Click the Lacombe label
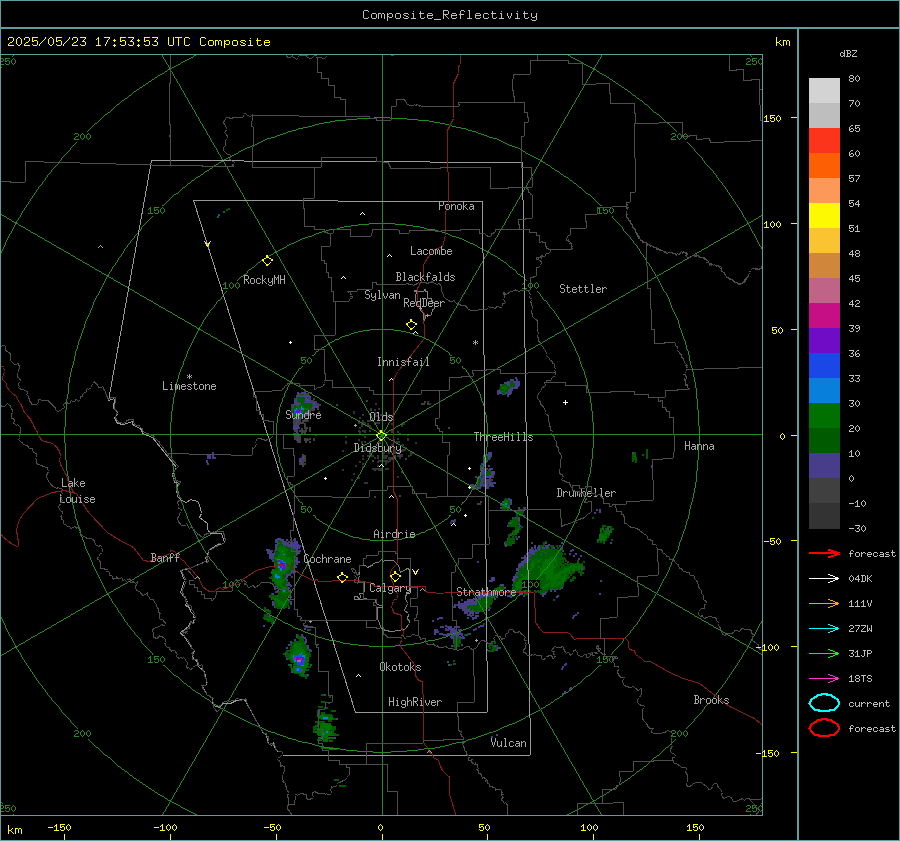Viewport: 900px width, 841px height. pyautogui.click(x=431, y=251)
